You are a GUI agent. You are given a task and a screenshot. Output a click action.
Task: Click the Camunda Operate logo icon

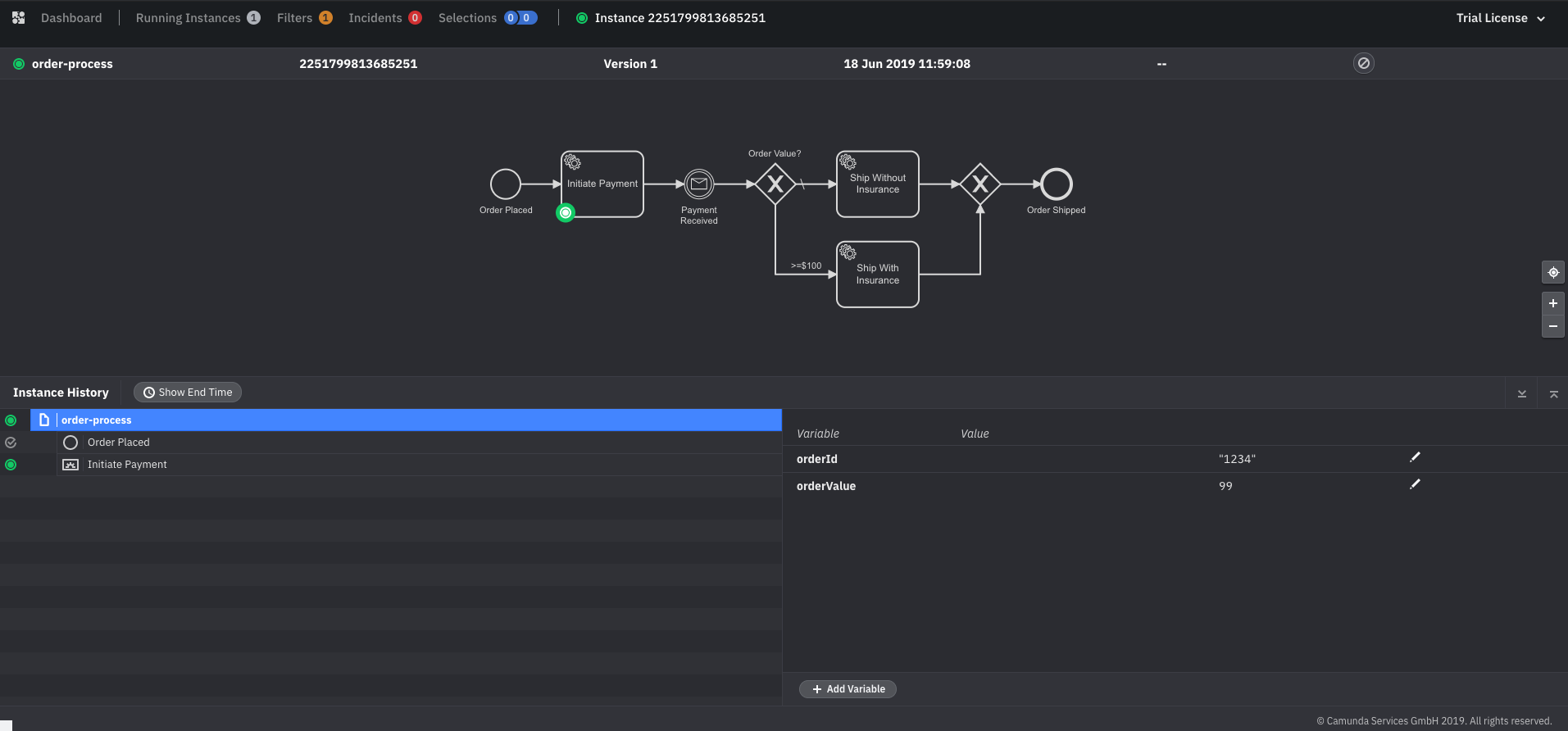pos(18,17)
